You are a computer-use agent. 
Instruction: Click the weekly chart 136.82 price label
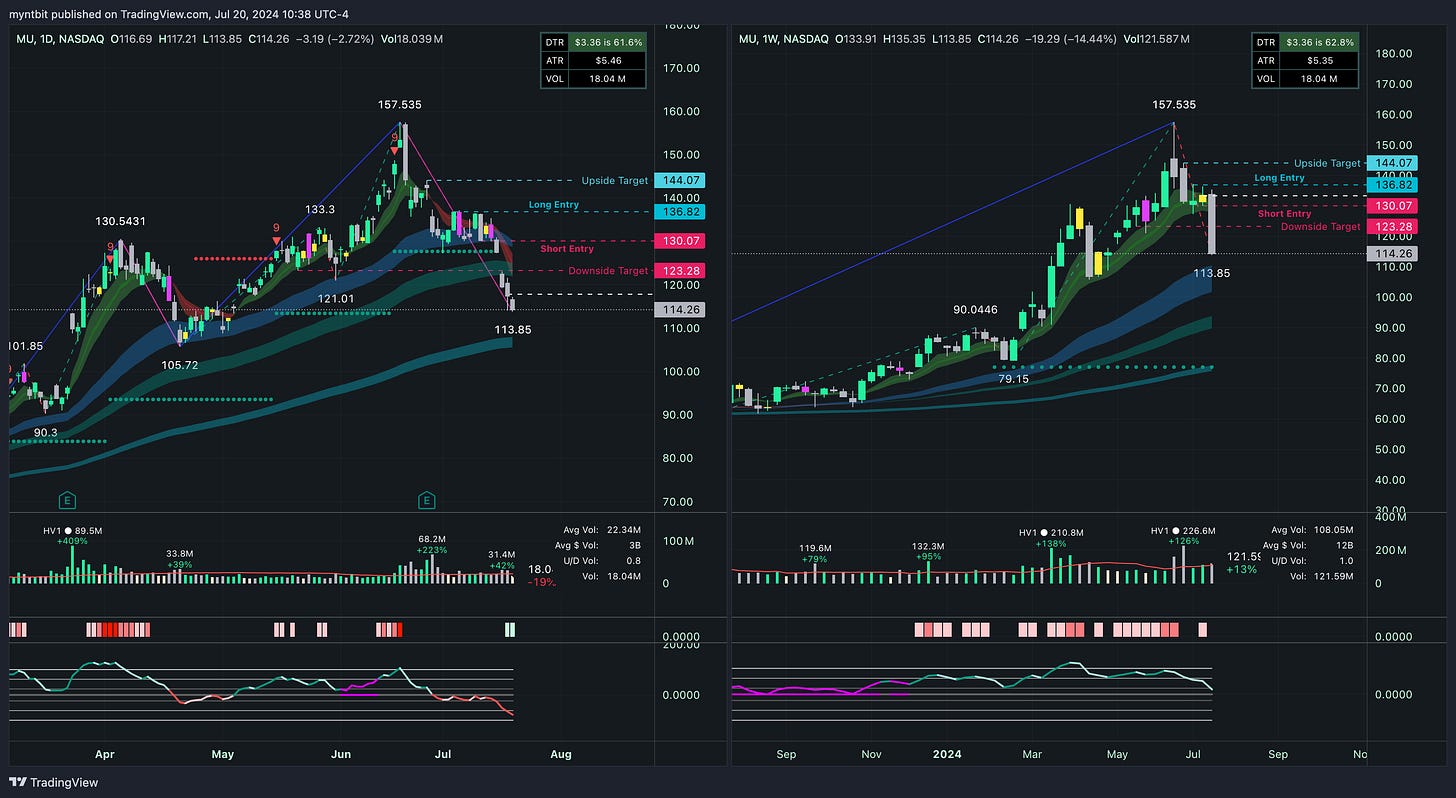1392,185
